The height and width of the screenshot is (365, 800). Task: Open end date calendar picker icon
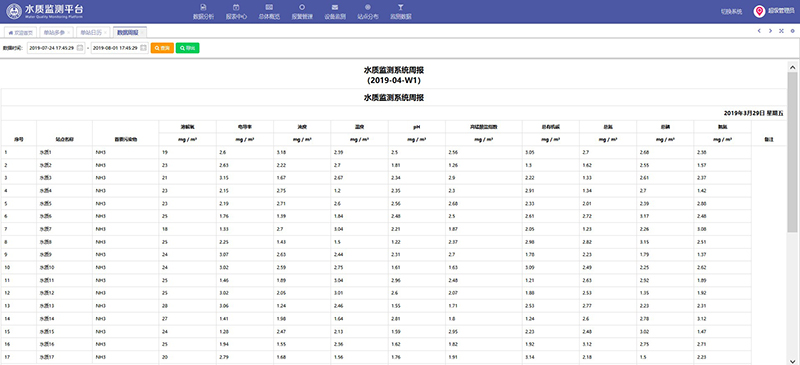coord(143,48)
